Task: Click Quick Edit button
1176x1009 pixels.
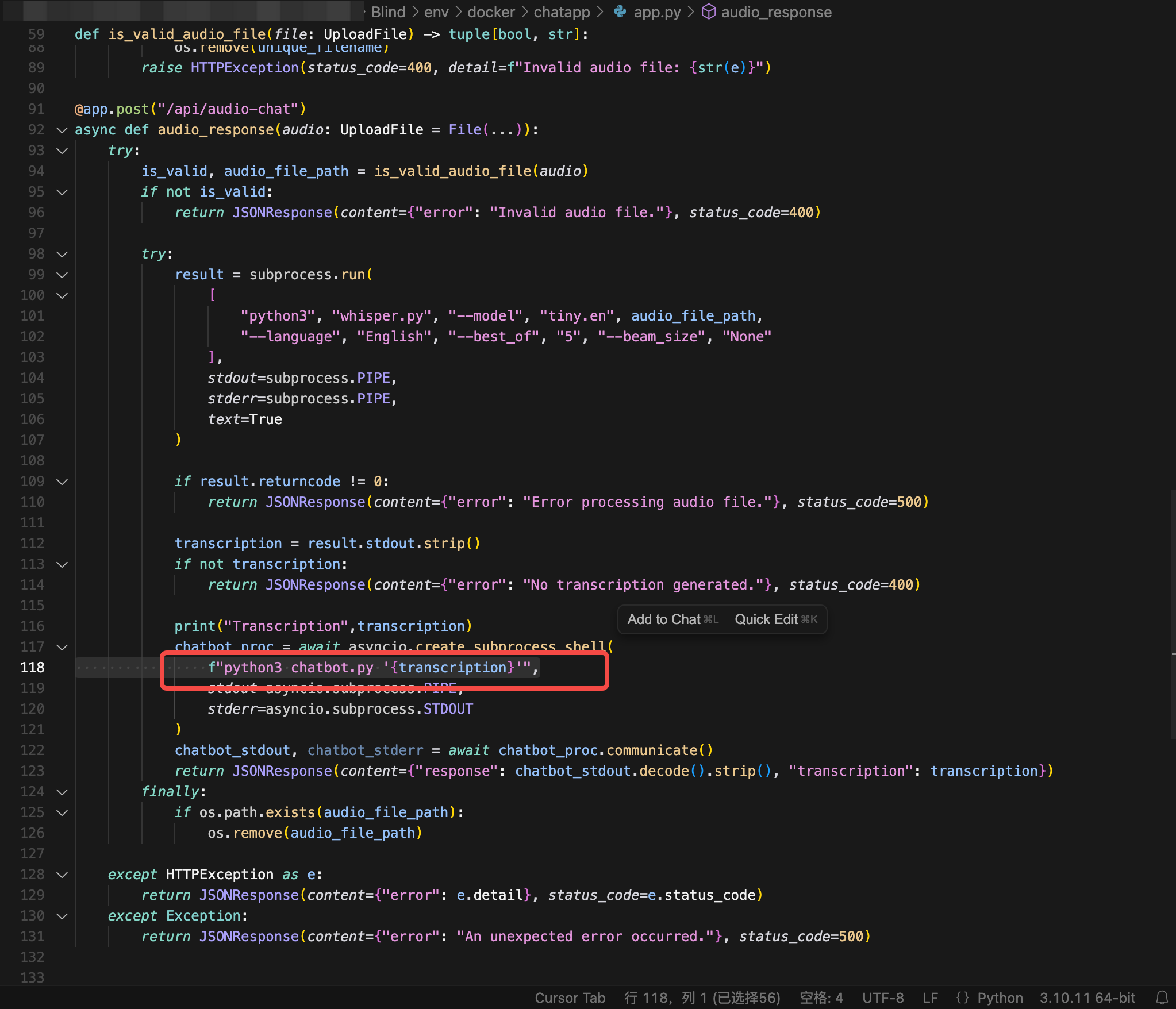Action: tap(775, 619)
